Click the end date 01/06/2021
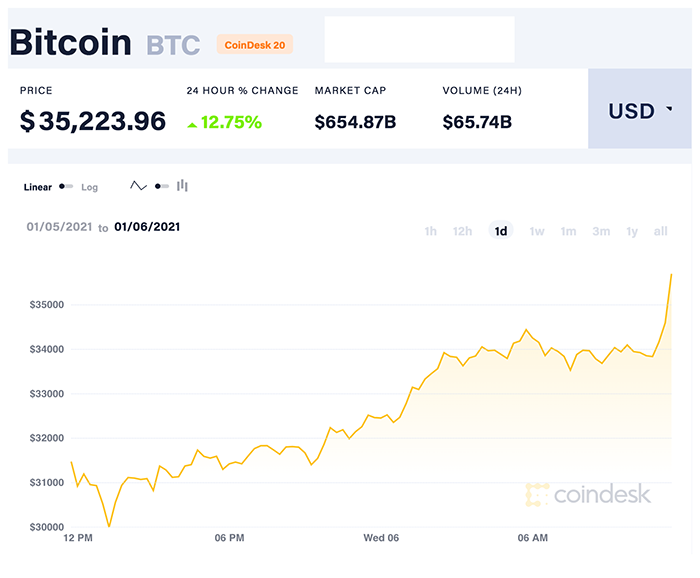Viewport: 700px width, 578px height. [147, 227]
